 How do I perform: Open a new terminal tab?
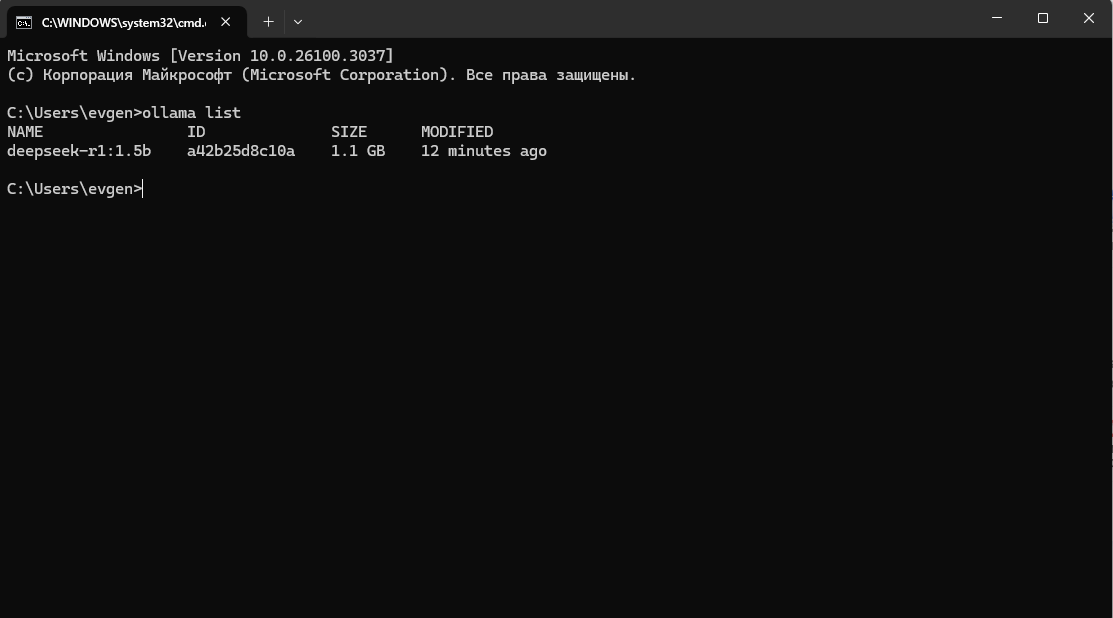tap(268, 21)
